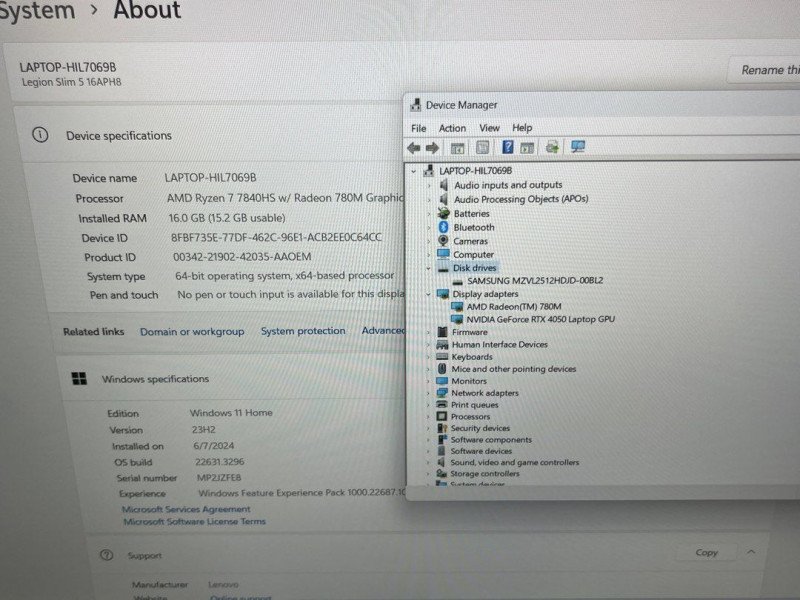Expand the Audio Processing Objects (APOs) category
800x600 pixels.
[429, 199]
